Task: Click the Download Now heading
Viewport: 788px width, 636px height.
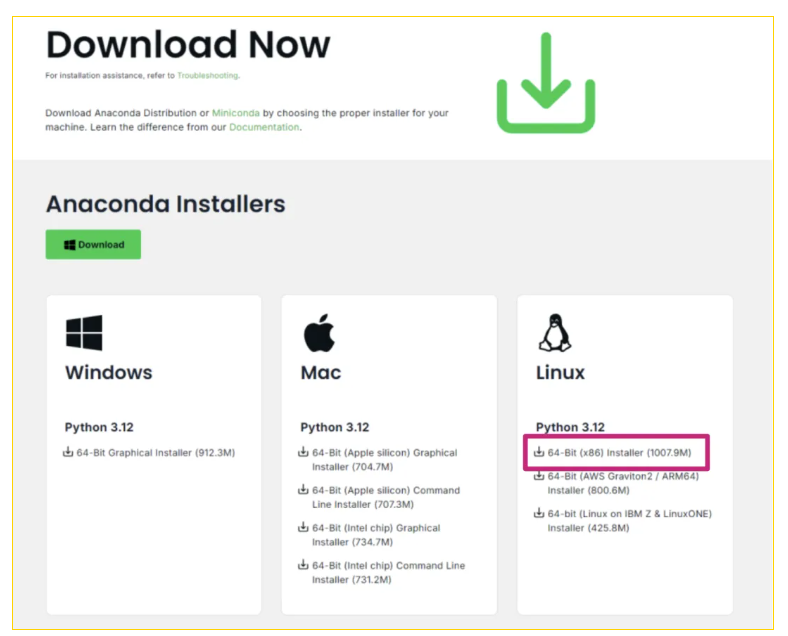Action: click(x=188, y=45)
